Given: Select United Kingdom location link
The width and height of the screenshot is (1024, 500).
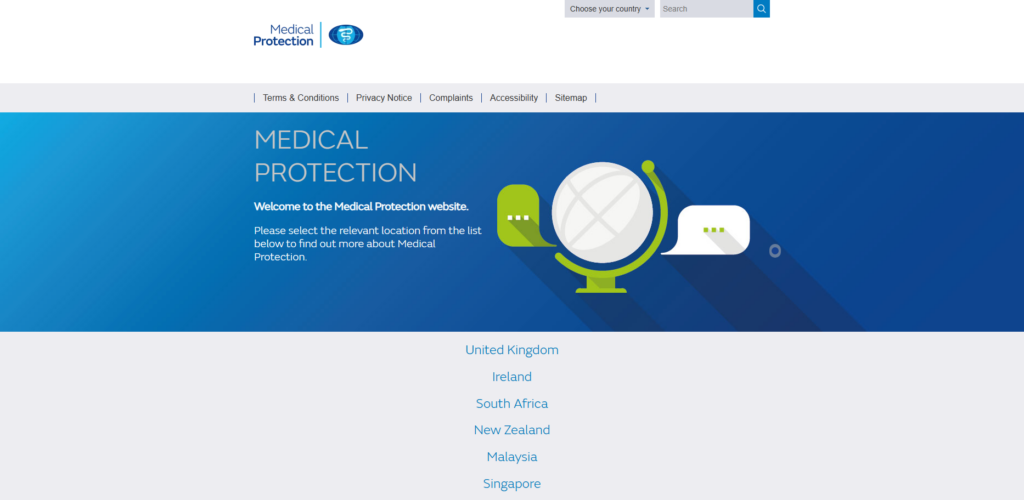Looking at the screenshot, I should [x=512, y=350].
